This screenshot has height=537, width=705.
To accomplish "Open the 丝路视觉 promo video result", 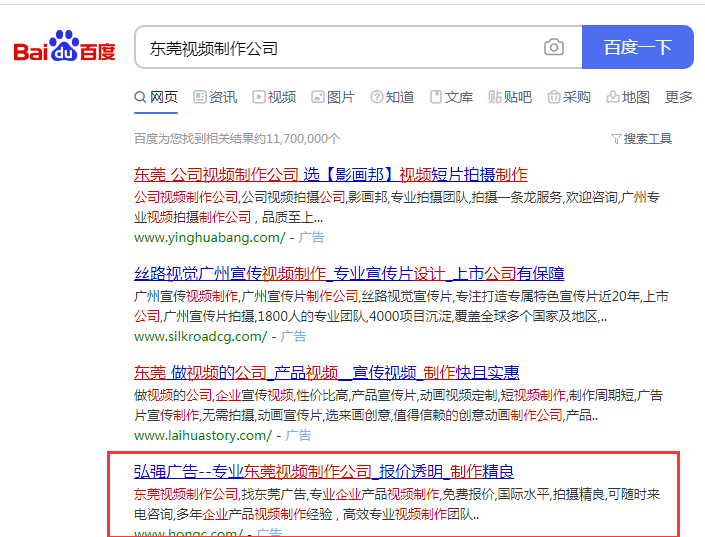I will [x=349, y=273].
